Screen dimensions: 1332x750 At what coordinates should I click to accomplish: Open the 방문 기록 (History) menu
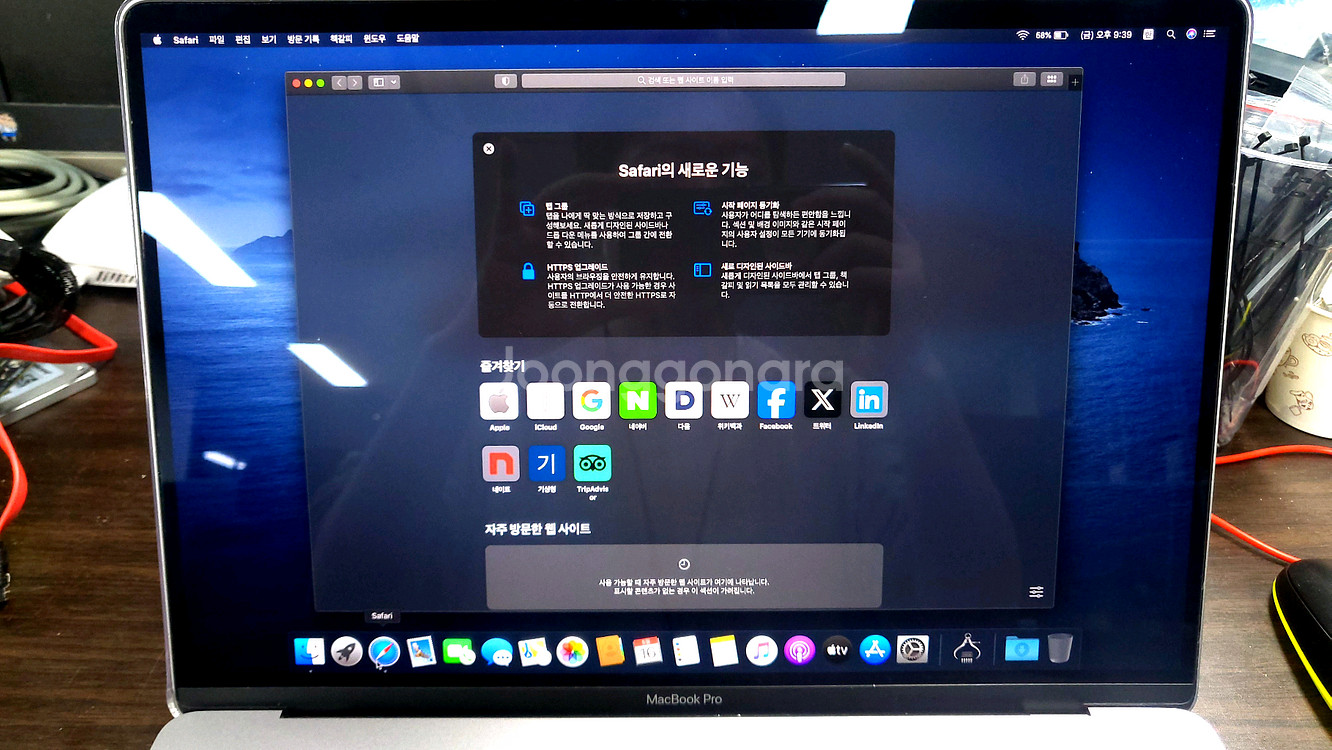(304, 39)
